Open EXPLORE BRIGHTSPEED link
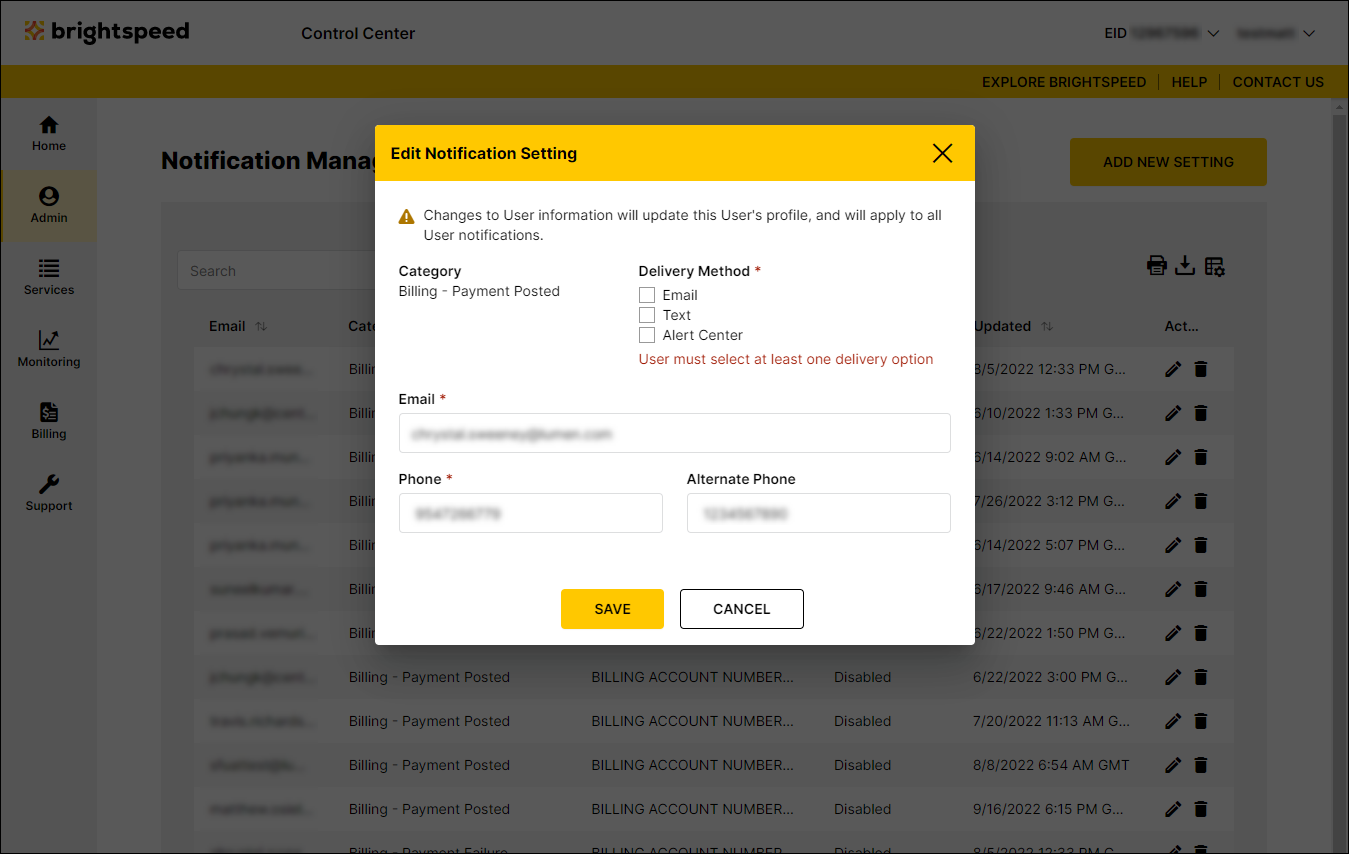This screenshot has height=854, width=1349. (1064, 82)
